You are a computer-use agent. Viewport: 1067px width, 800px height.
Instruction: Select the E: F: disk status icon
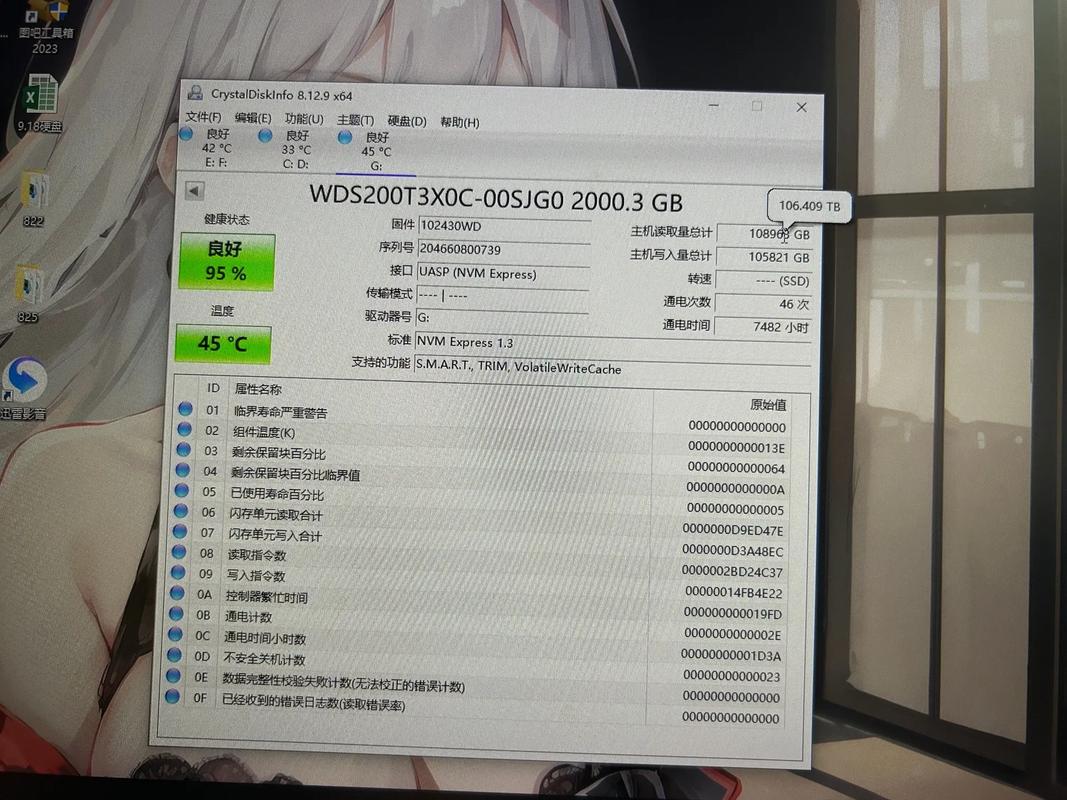pos(187,133)
